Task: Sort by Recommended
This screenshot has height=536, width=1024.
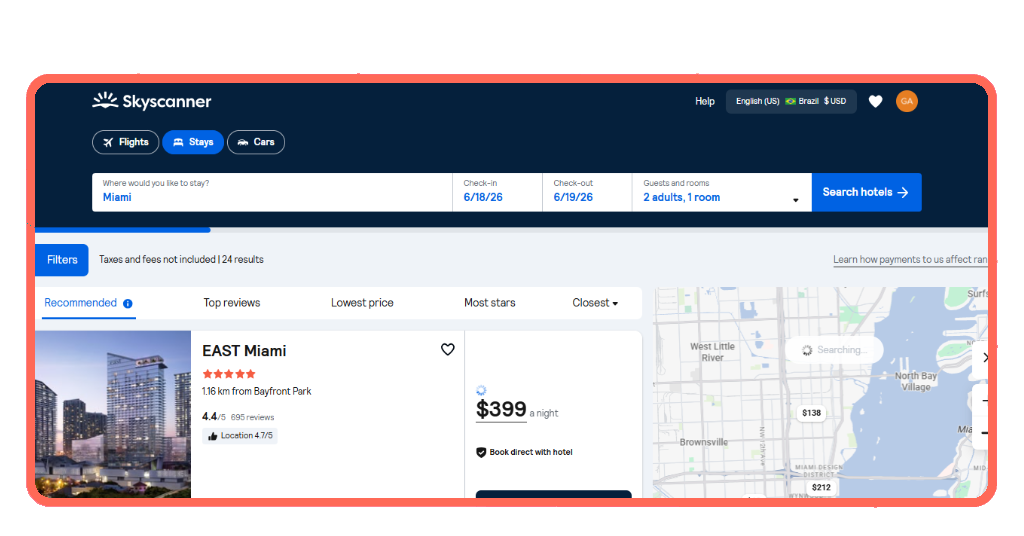Action: click(80, 303)
